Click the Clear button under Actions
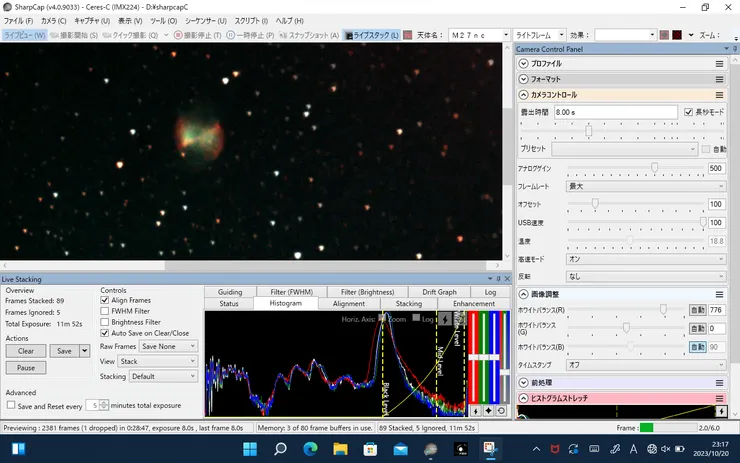 click(26, 351)
